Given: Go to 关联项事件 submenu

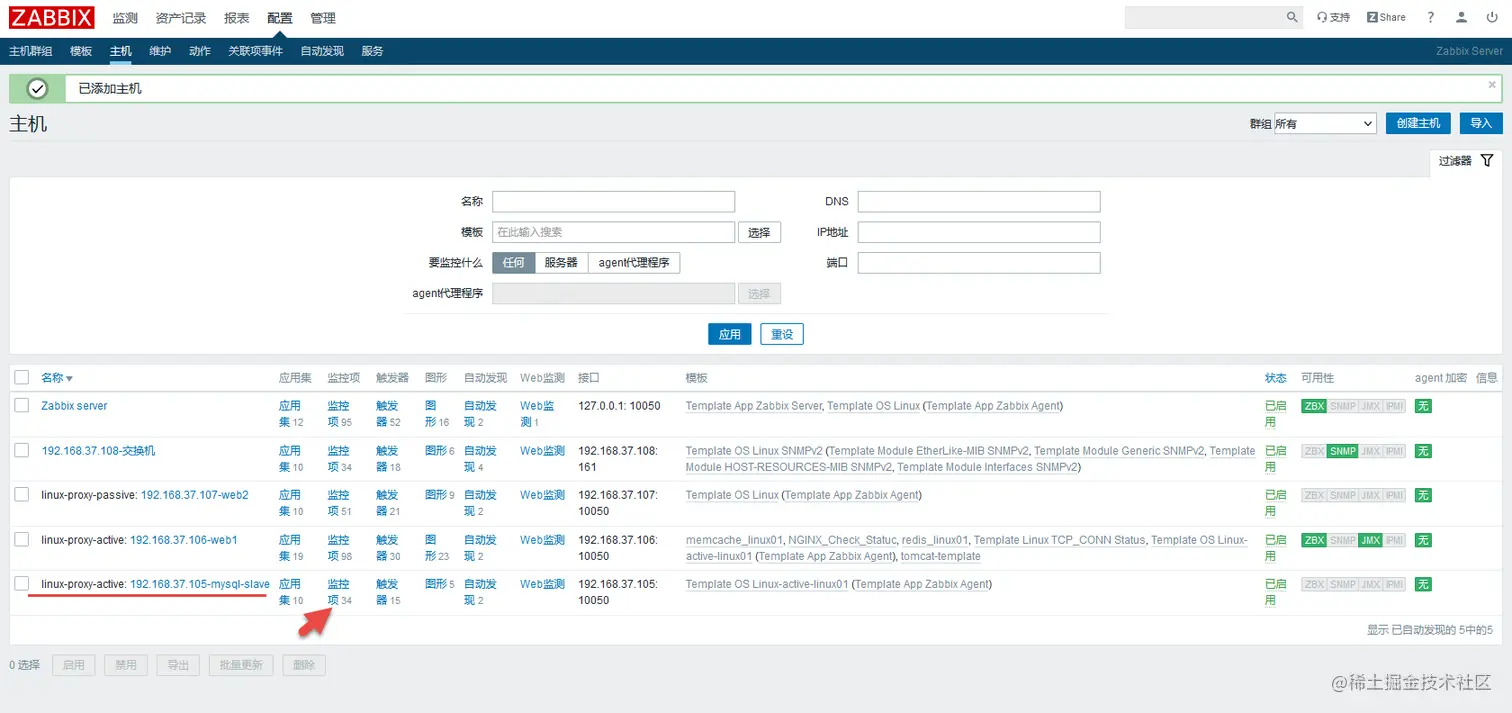Looking at the screenshot, I should pos(255,51).
